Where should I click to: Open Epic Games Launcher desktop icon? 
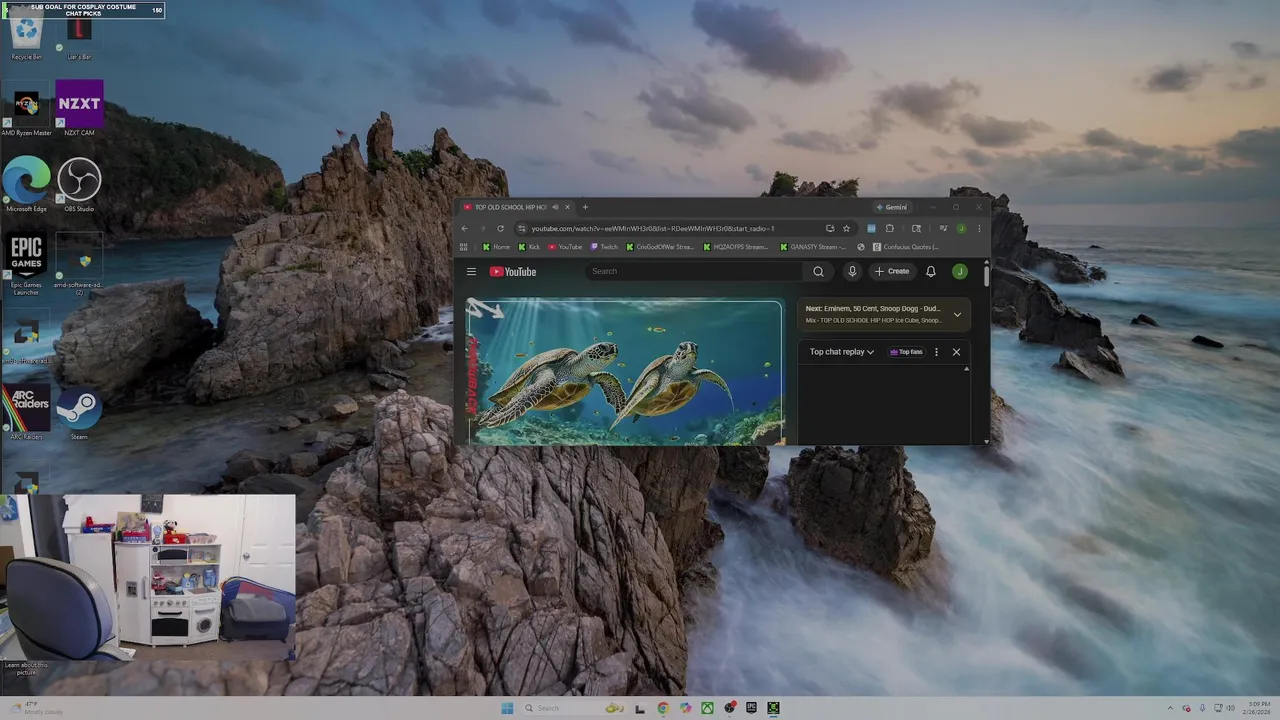(26, 264)
